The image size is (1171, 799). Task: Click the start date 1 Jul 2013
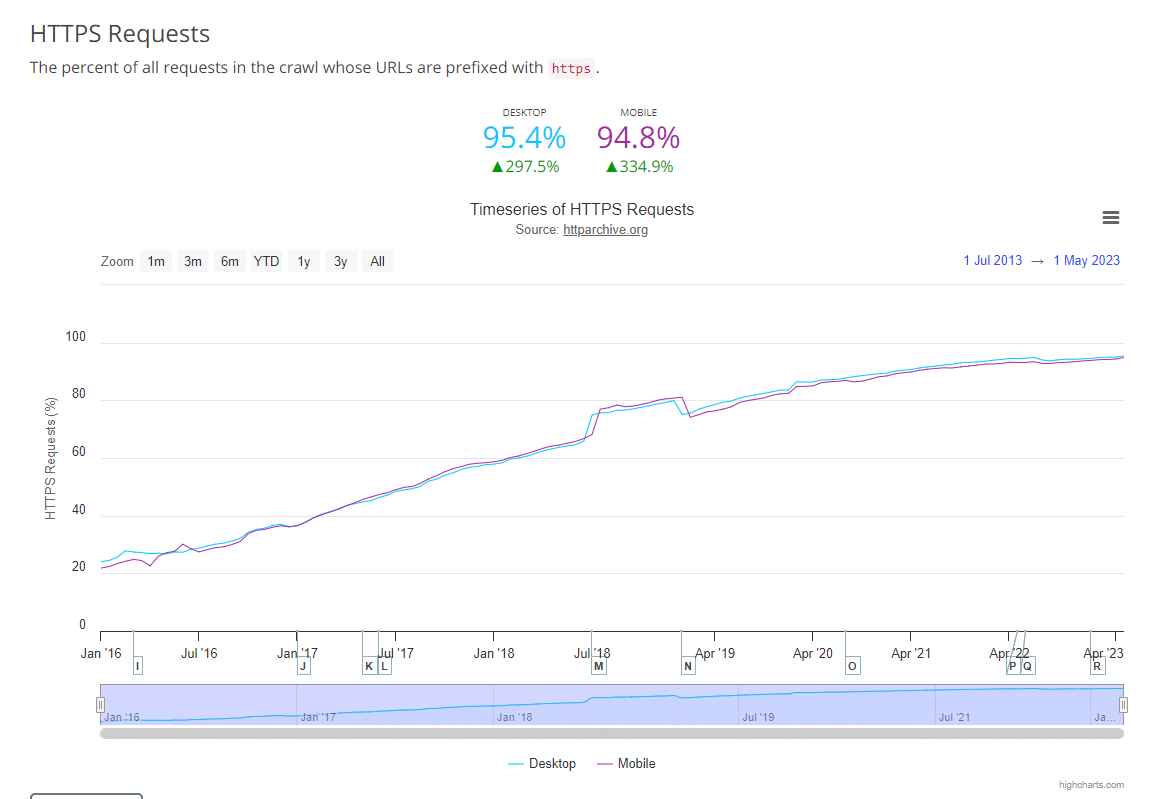click(992, 261)
